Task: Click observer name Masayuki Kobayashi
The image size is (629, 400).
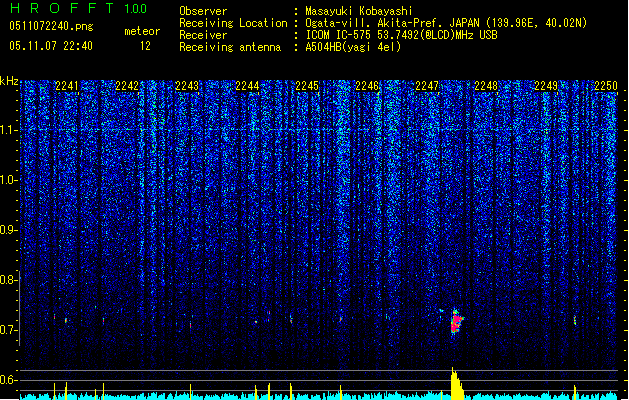Action: point(359,11)
